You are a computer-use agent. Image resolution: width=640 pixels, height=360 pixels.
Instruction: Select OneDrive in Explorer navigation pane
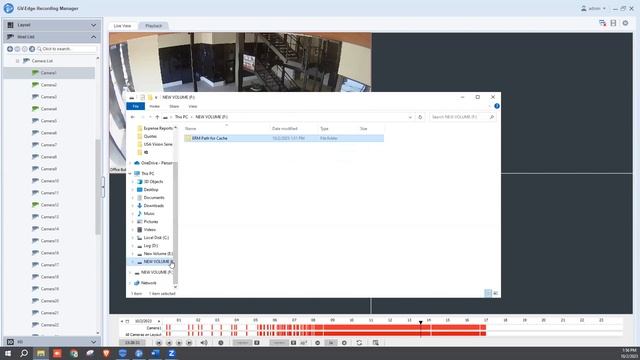(153, 163)
